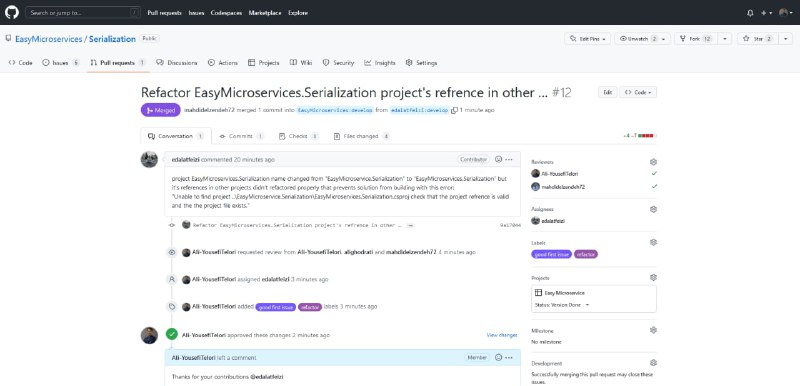The width and height of the screenshot is (800, 386).
Task: Open Pull requests in the top header
Action: pos(164,13)
